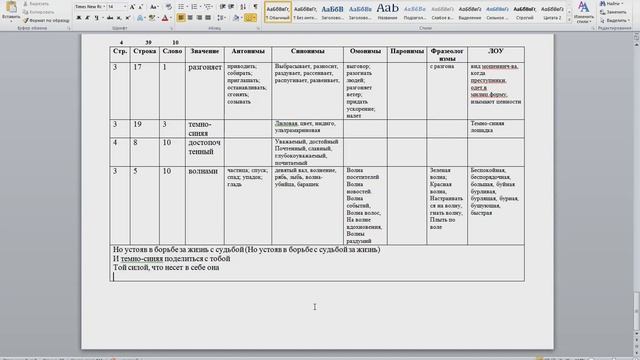Apply the Выделение (Emphasis) style
This screenshot has width=640, height=360.
point(470,12)
